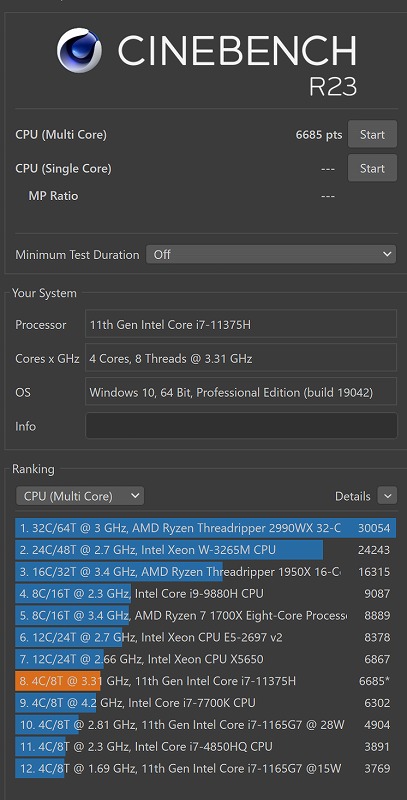The image size is (407, 800).
Task: Select the orange i7-11375H ranking entry
Action: click(x=205, y=681)
